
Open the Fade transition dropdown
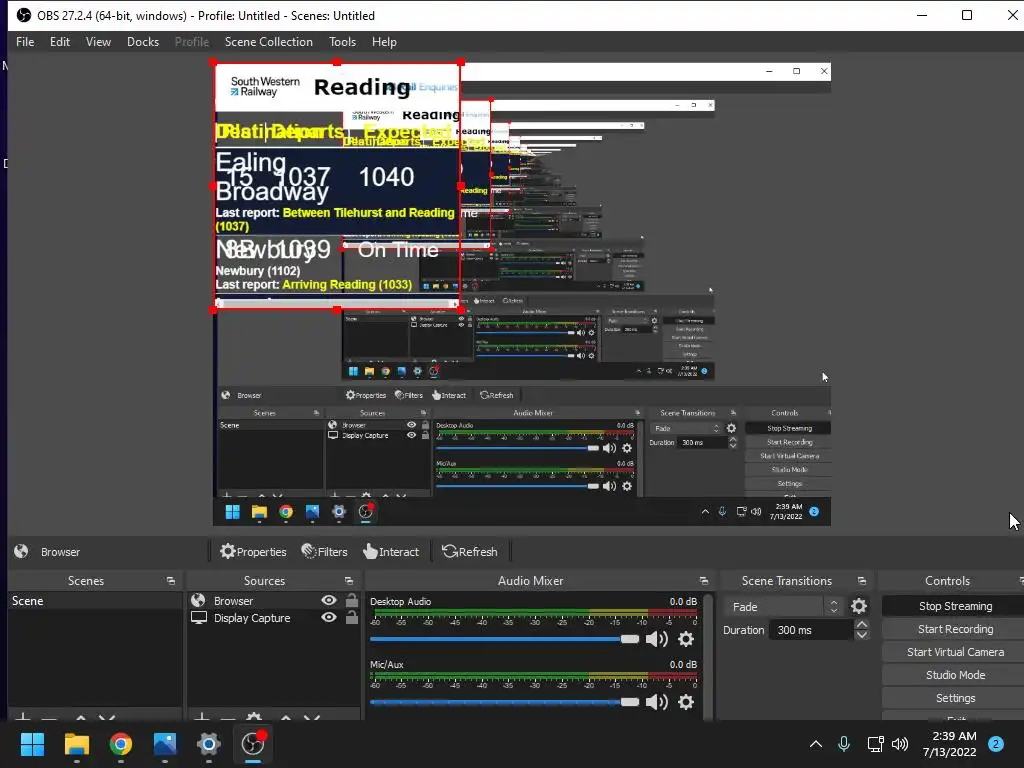[x=782, y=607]
